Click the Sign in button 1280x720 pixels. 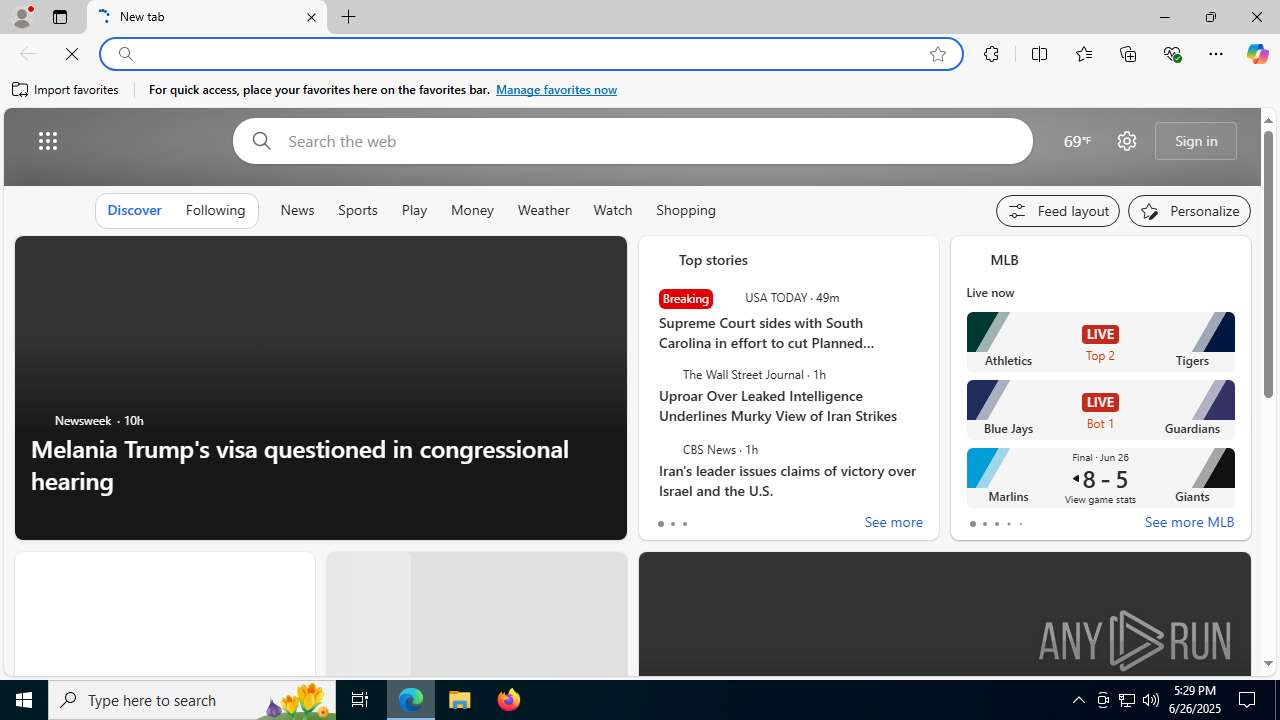point(1196,141)
